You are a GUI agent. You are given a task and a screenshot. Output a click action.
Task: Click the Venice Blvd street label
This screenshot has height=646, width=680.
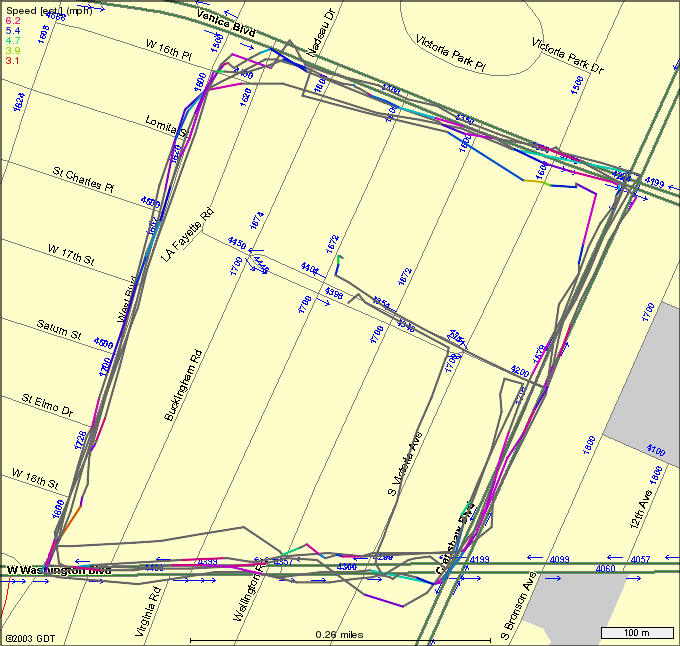(x=226, y=23)
